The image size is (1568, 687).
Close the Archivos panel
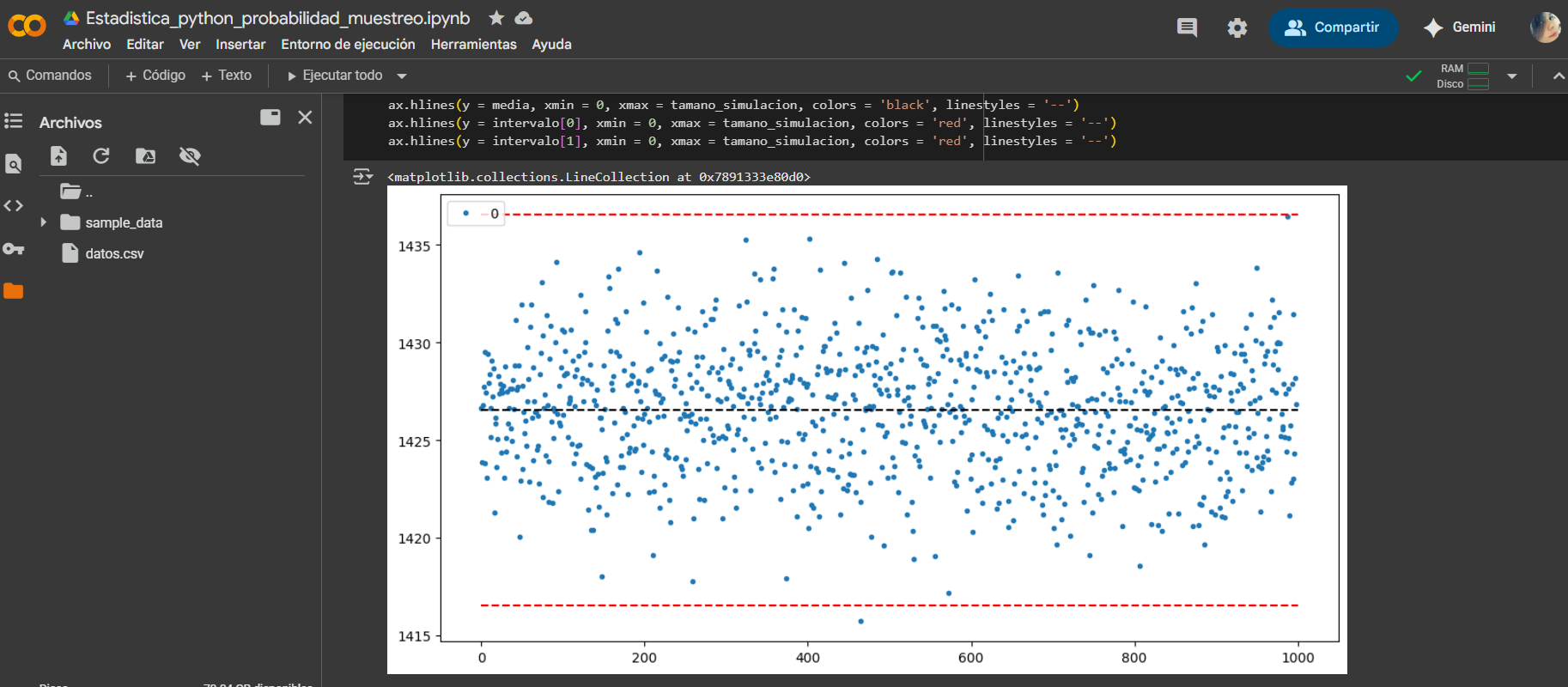305,118
